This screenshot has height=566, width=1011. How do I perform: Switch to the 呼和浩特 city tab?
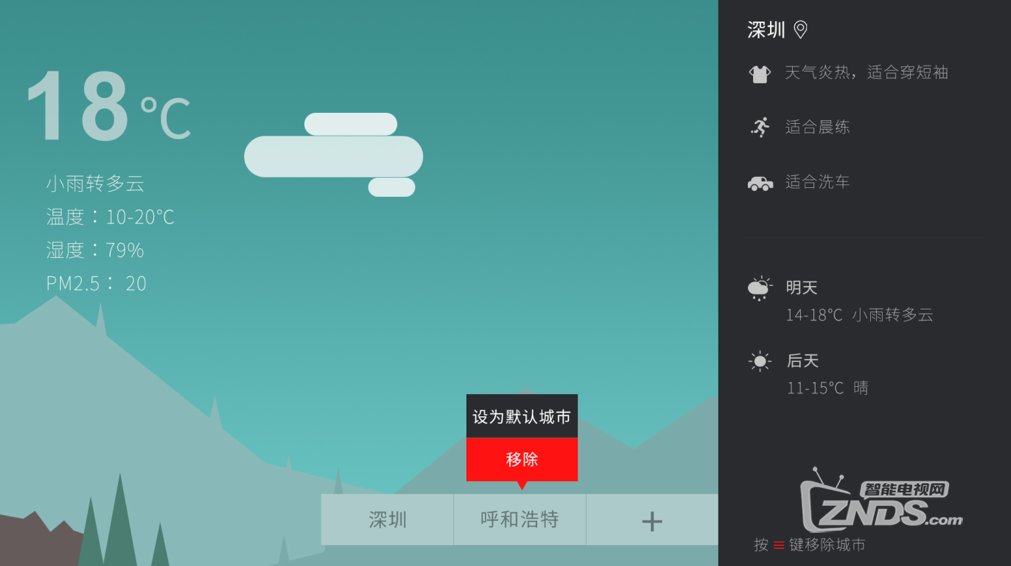point(520,520)
